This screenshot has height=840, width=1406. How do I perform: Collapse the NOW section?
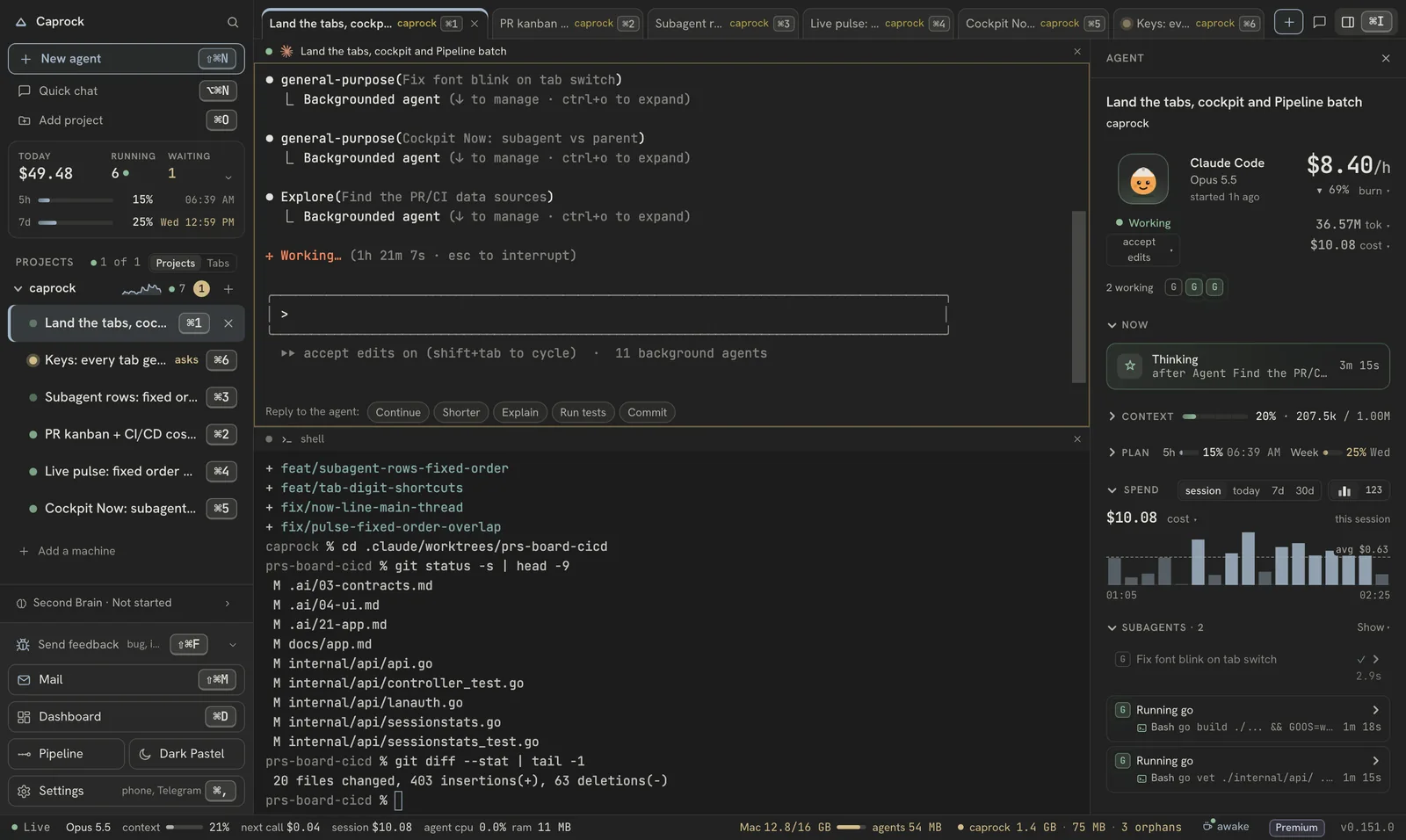pyautogui.click(x=1112, y=325)
